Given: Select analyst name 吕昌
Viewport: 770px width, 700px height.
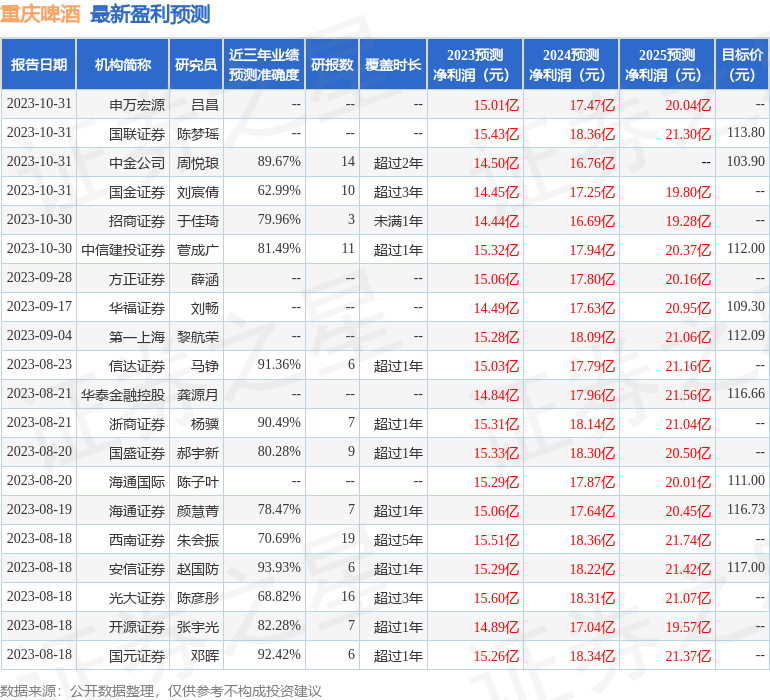Looking at the screenshot, I should tap(205, 105).
